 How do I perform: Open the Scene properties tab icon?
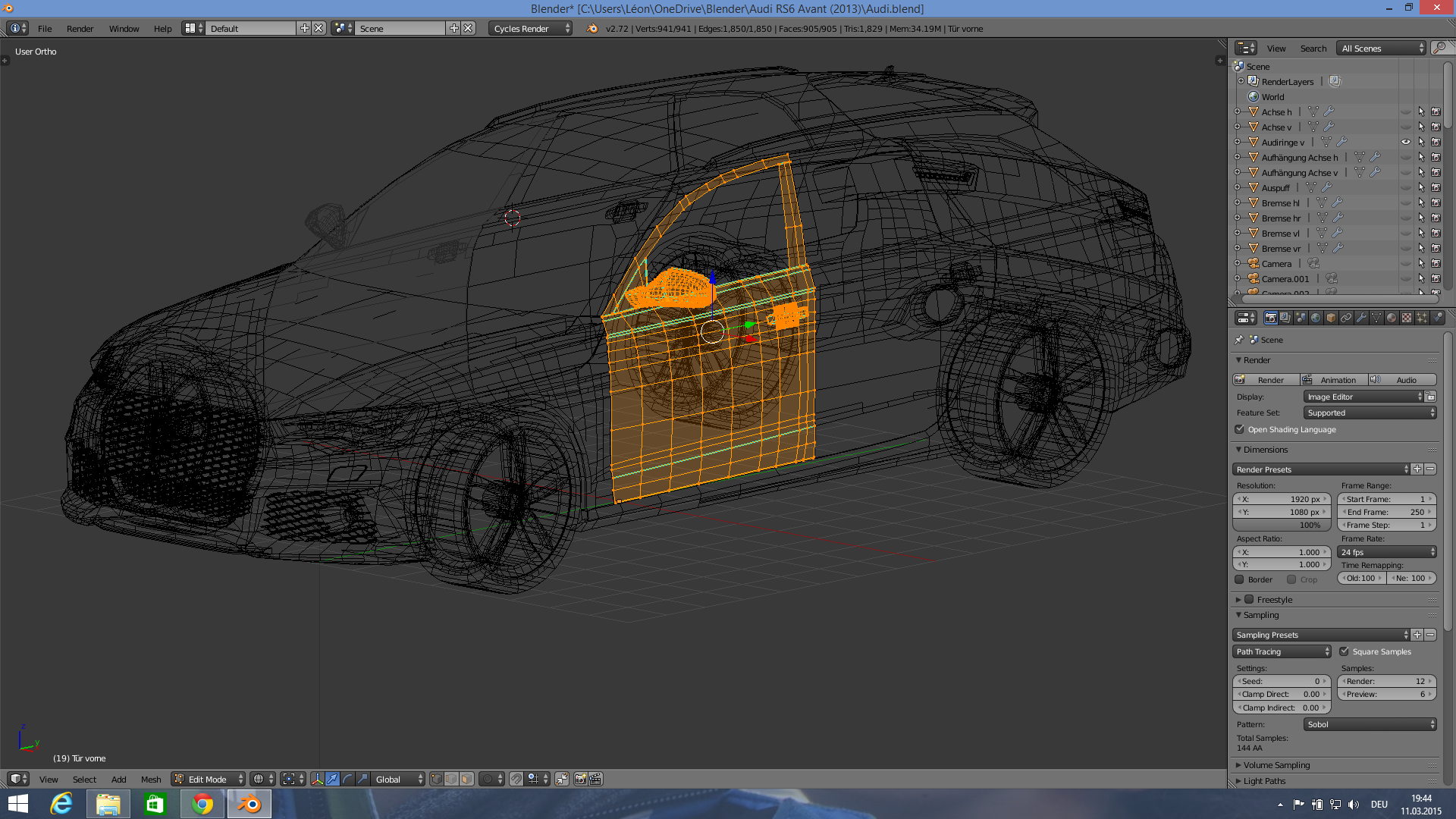(1301, 318)
